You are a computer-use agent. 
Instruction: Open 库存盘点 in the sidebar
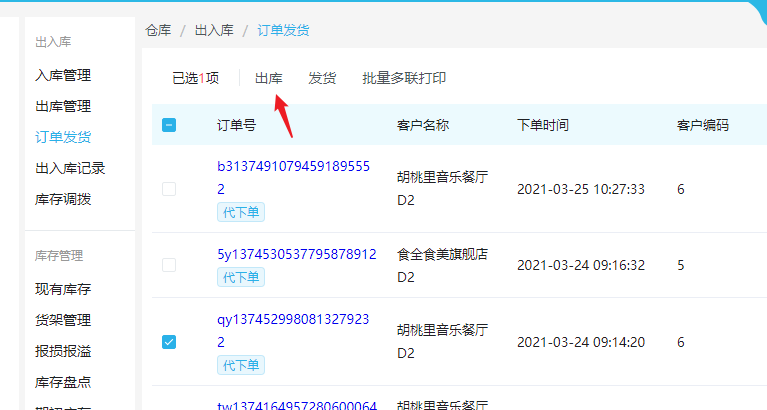click(x=63, y=382)
